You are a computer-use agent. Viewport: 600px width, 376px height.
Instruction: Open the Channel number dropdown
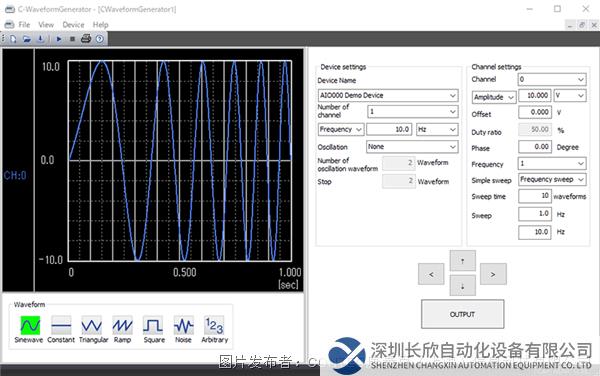[552, 79]
